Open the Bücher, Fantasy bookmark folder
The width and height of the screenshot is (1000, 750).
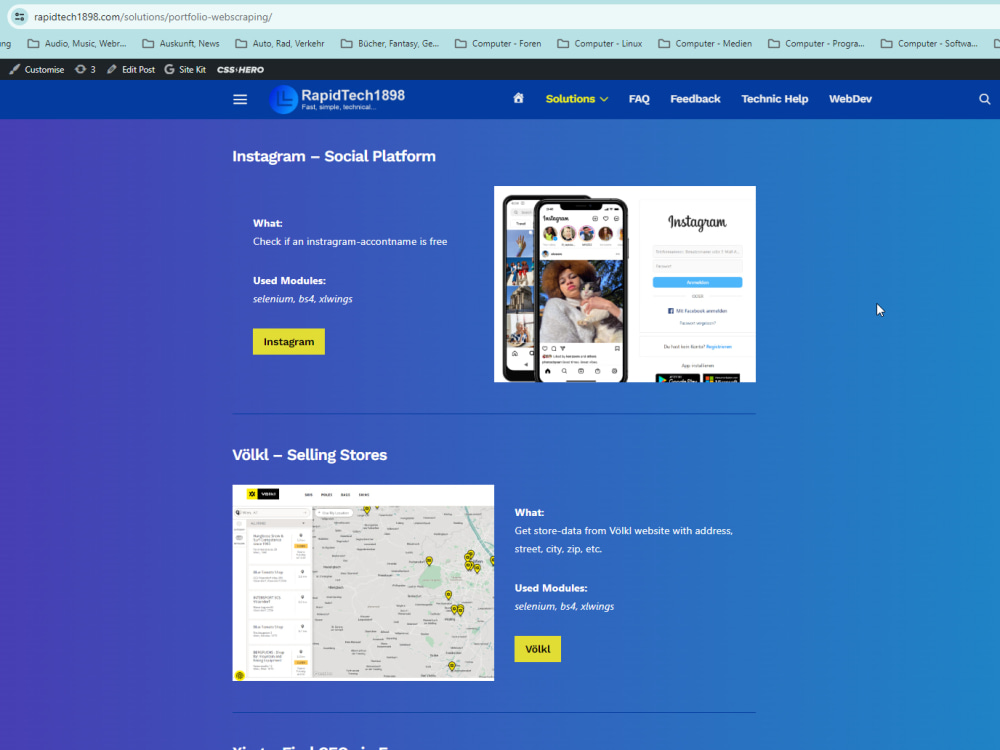coord(390,43)
